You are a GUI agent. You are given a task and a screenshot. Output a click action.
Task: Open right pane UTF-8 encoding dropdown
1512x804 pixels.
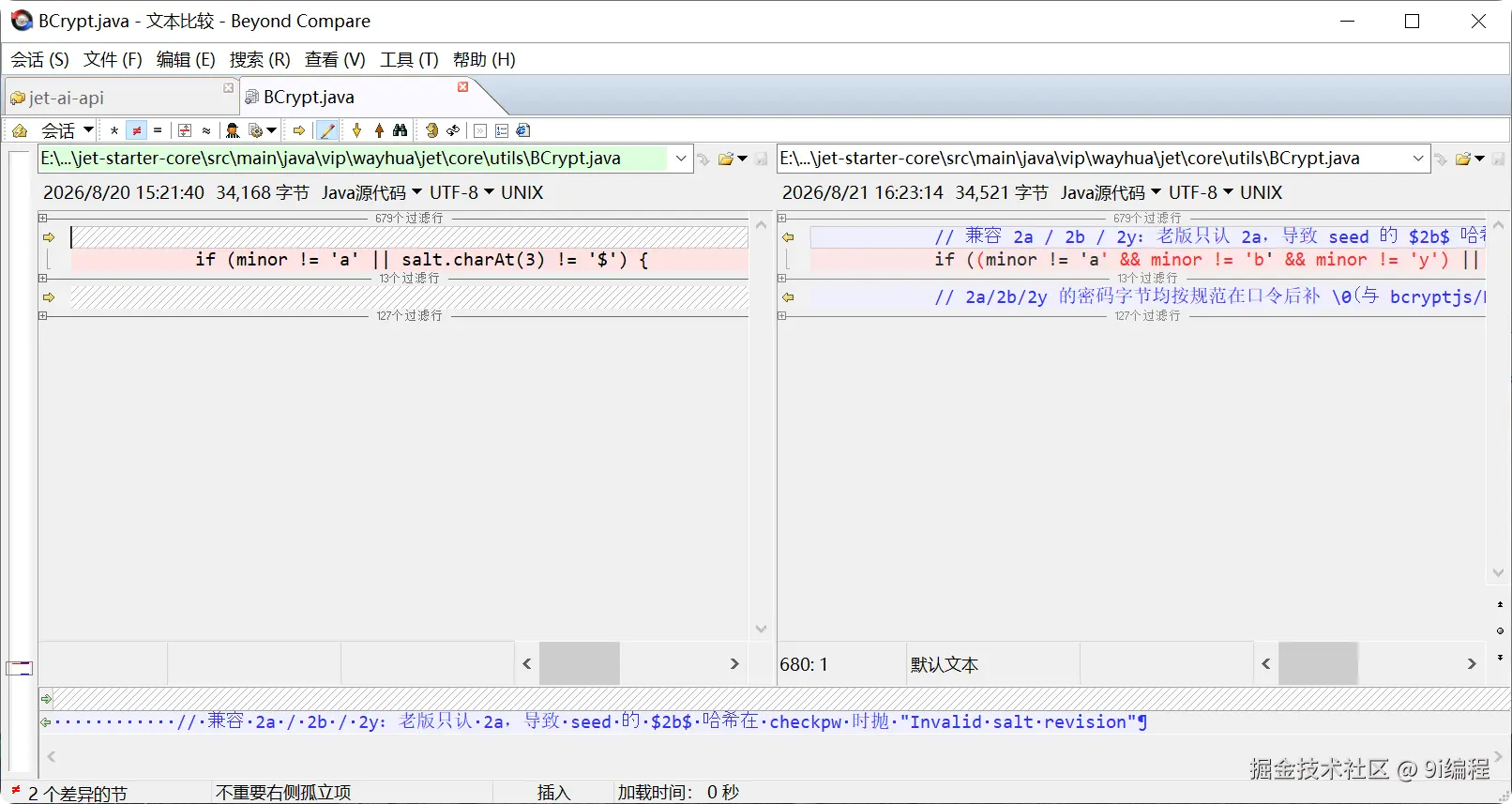[x=1201, y=192]
